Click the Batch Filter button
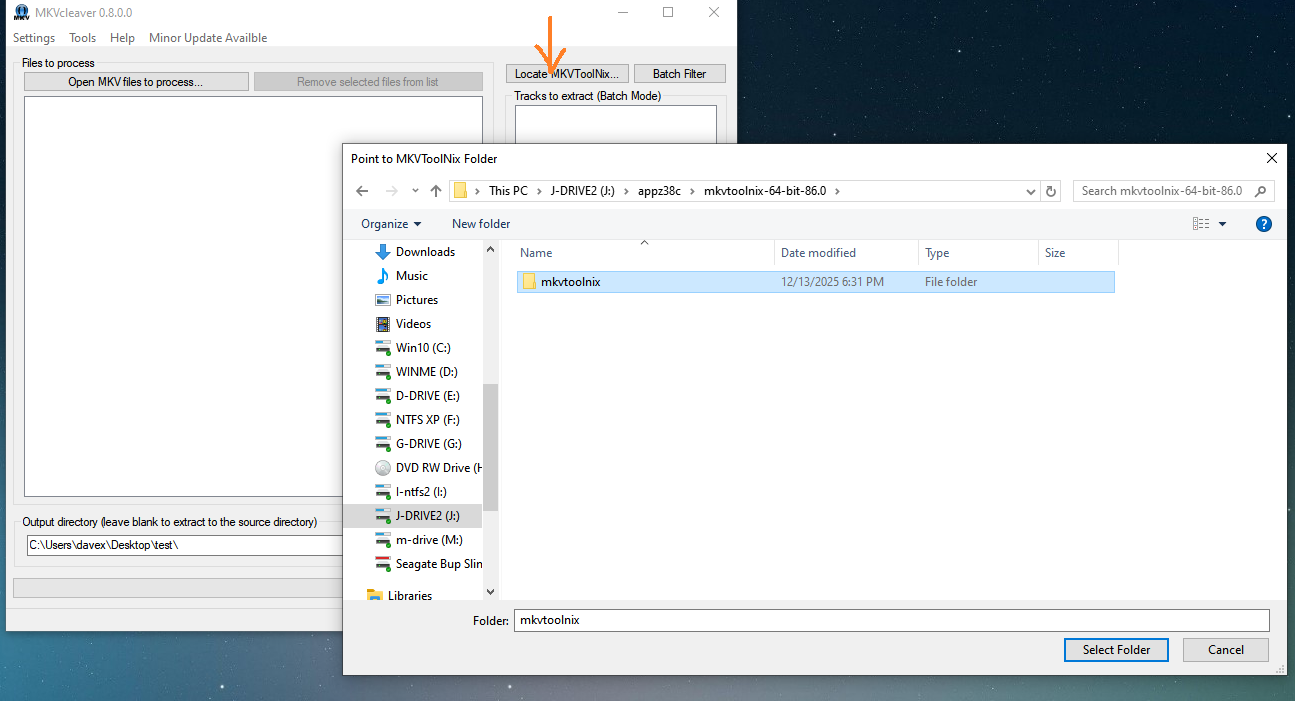Image resolution: width=1295 pixels, height=701 pixels. coord(680,74)
